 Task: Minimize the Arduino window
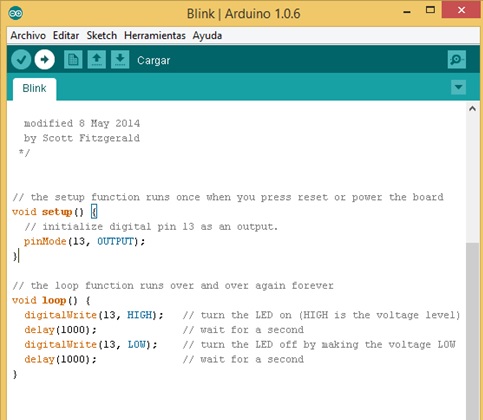pos(407,11)
